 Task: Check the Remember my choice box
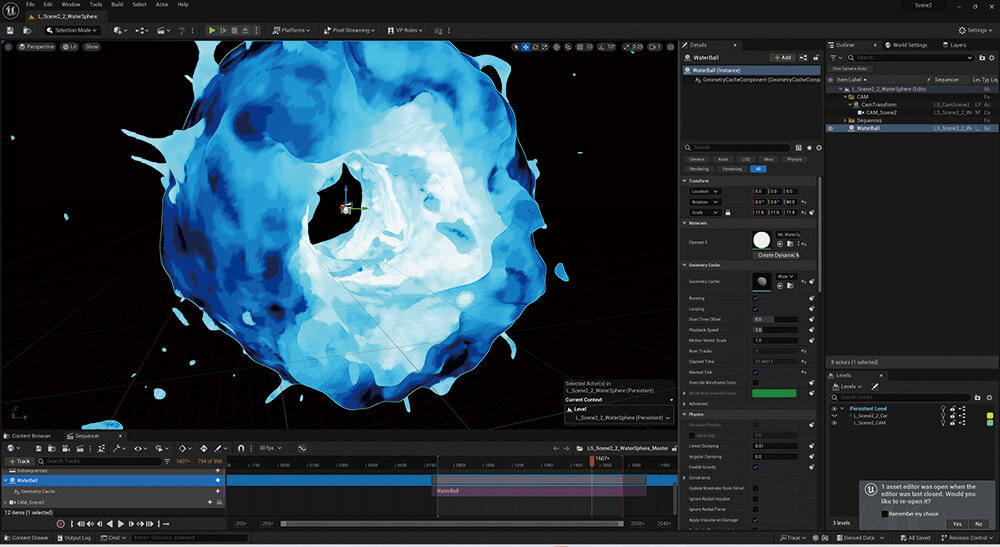884,514
